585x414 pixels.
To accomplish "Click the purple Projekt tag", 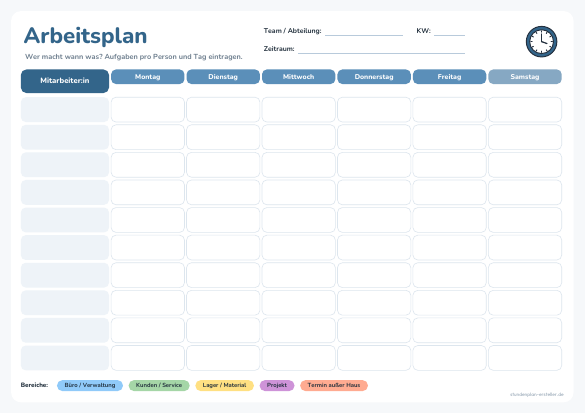I will pyautogui.click(x=277, y=385).
